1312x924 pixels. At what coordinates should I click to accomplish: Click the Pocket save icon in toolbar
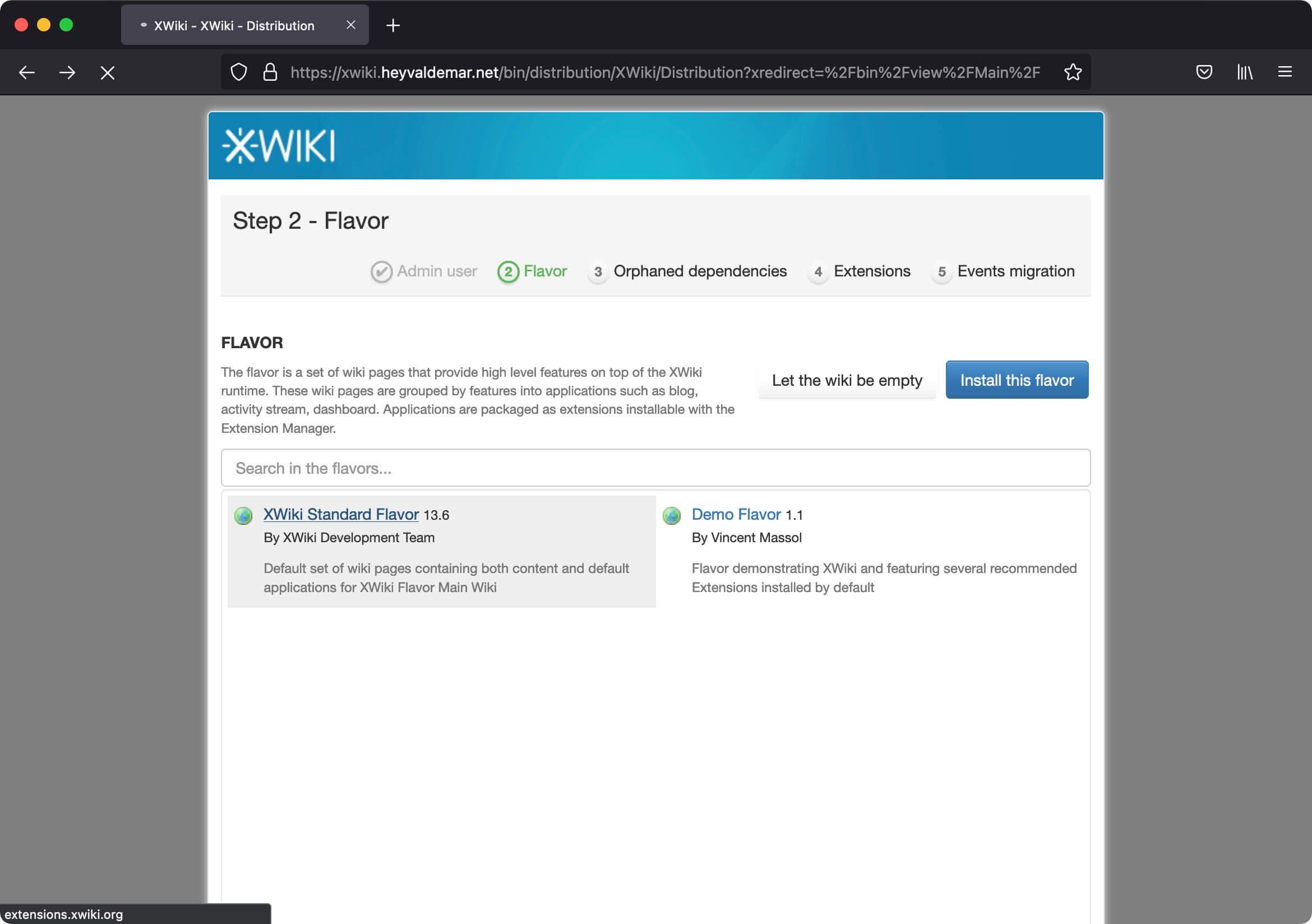[1204, 72]
